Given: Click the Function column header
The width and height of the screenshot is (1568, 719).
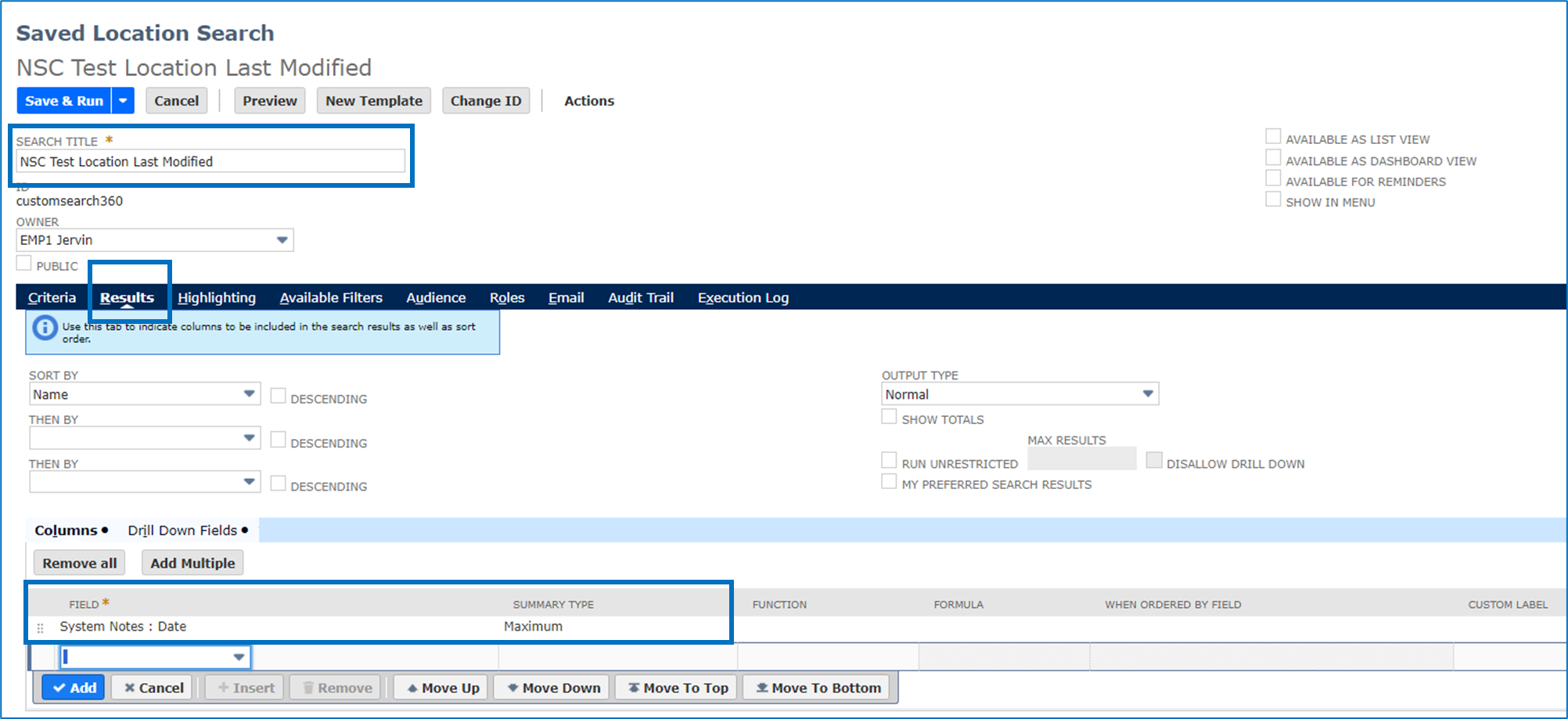Looking at the screenshot, I should point(779,605).
